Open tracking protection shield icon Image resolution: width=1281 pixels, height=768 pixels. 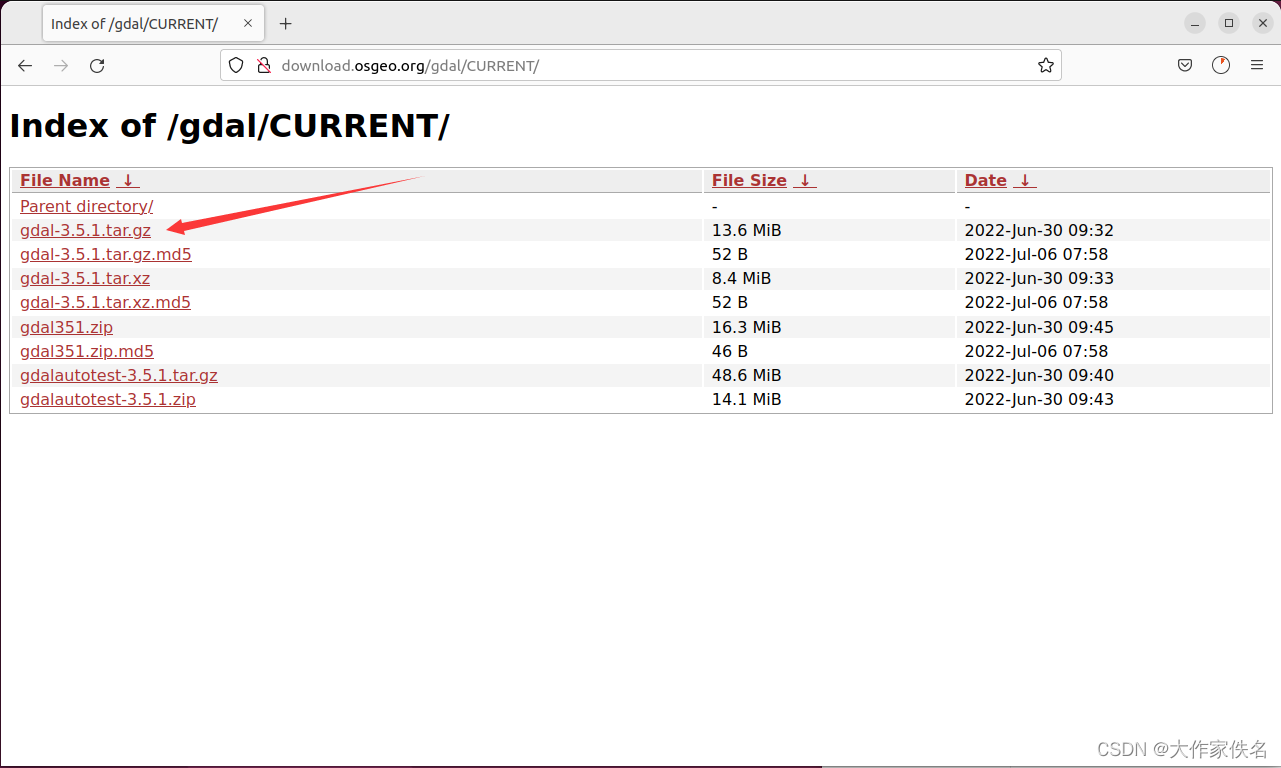236,66
